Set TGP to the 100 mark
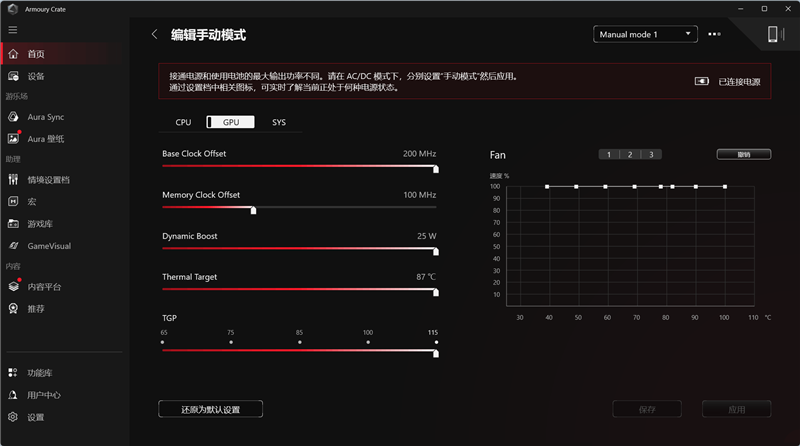The height and width of the screenshot is (446, 800). click(368, 342)
